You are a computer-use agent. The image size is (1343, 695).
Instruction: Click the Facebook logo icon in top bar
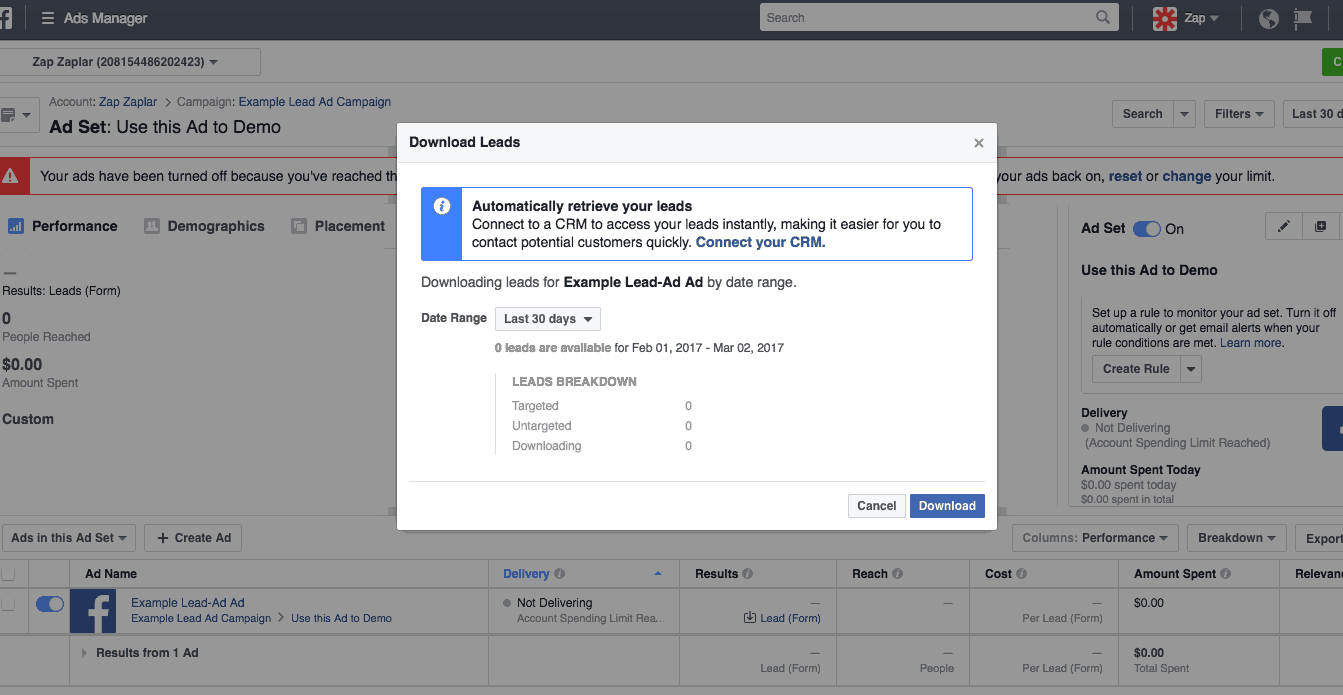click(x=5, y=18)
